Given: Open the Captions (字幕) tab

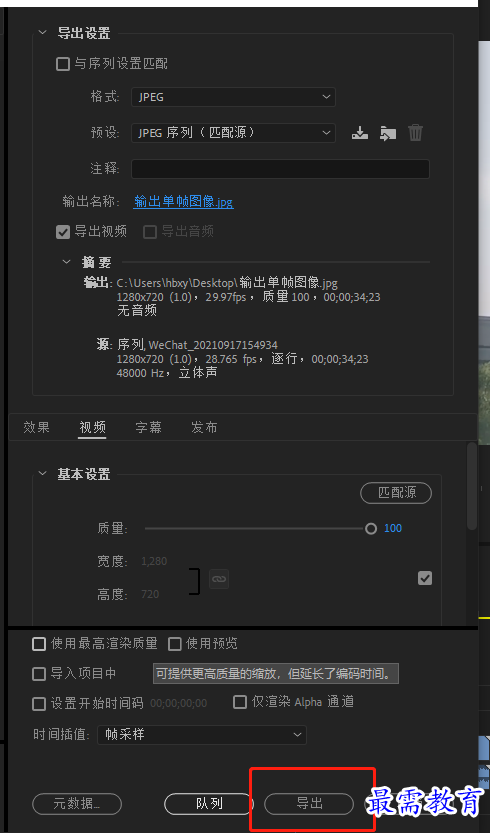Looking at the screenshot, I should (x=148, y=427).
